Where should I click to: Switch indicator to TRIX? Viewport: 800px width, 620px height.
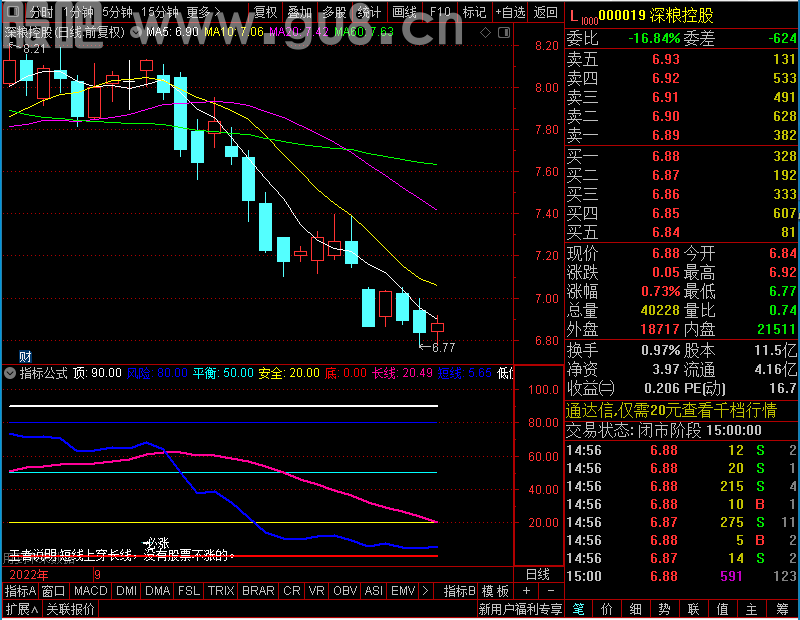221,591
